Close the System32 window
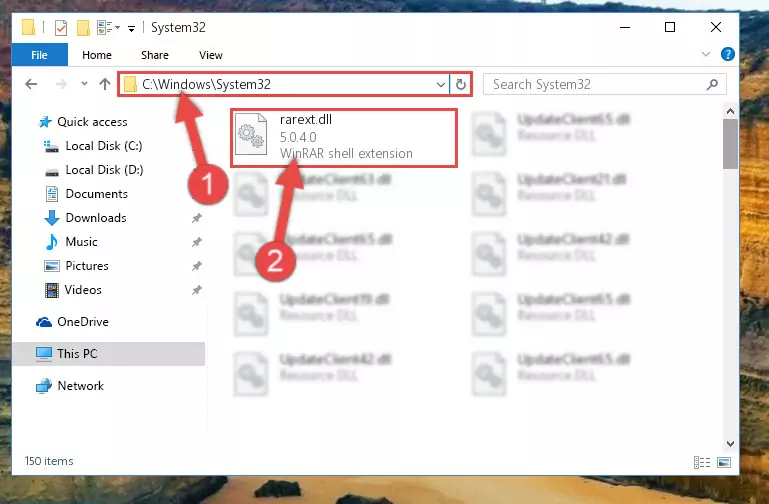 pos(716,27)
